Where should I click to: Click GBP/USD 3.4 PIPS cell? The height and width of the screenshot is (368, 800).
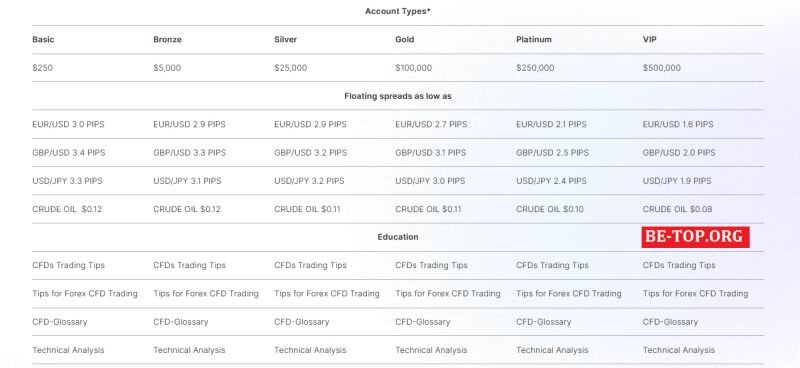[x=69, y=153]
